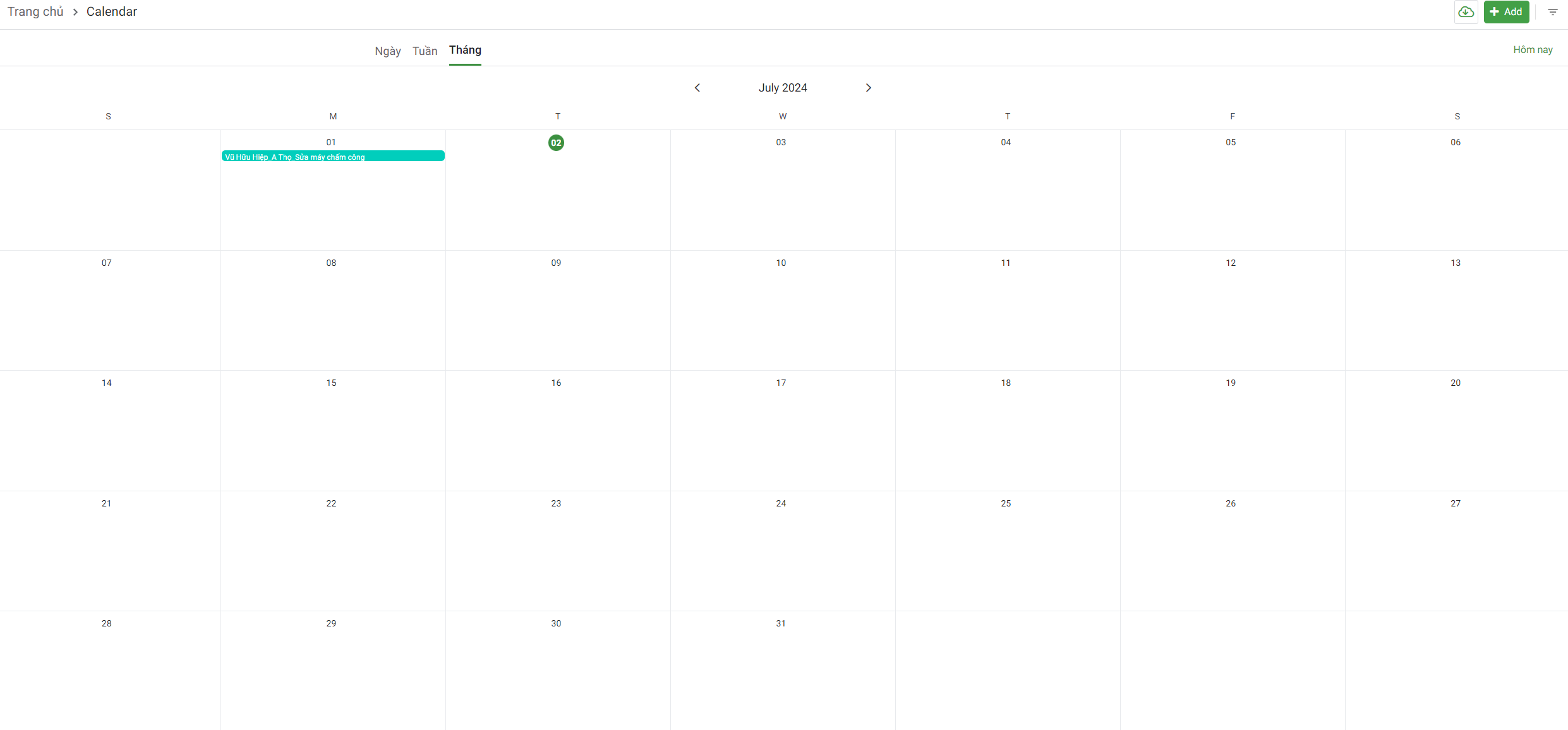The image size is (1568, 730).
Task: Go to previous month arrow
Action: click(x=697, y=88)
